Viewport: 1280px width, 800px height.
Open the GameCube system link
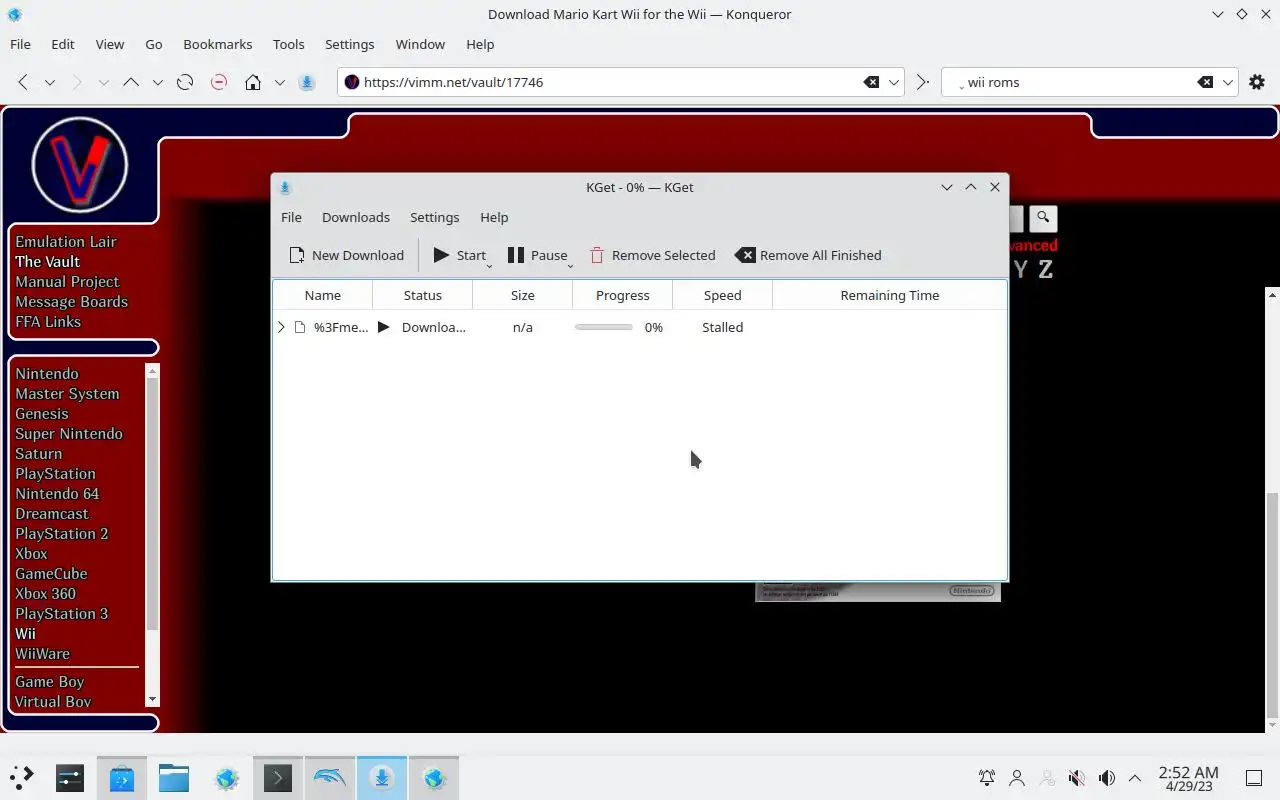(x=51, y=574)
